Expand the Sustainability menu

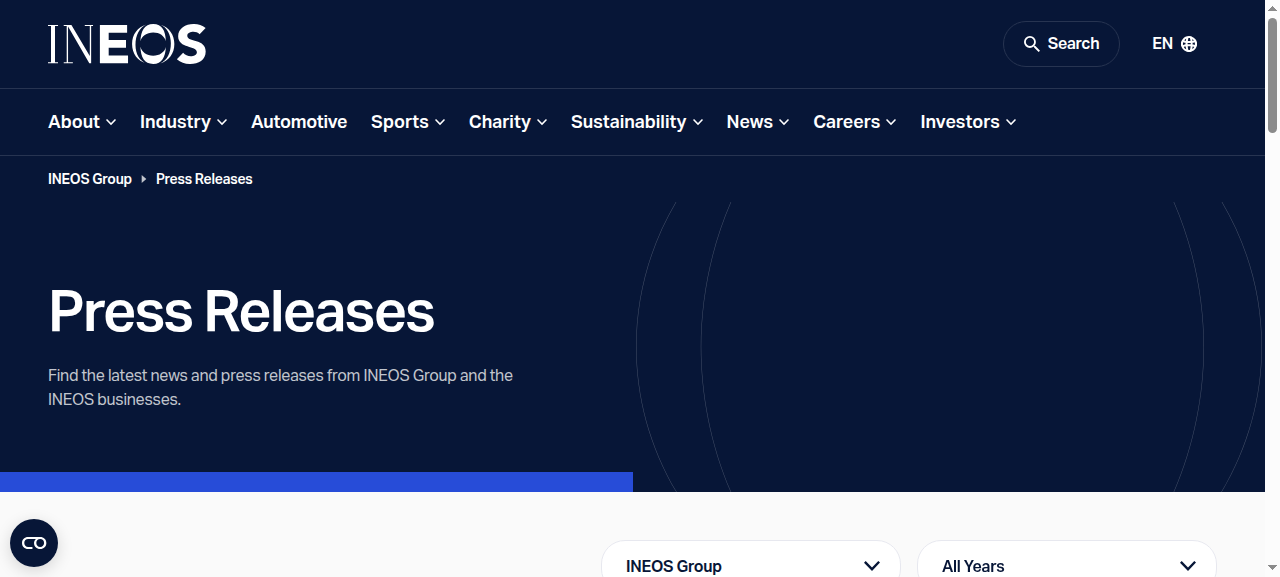click(637, 122)
